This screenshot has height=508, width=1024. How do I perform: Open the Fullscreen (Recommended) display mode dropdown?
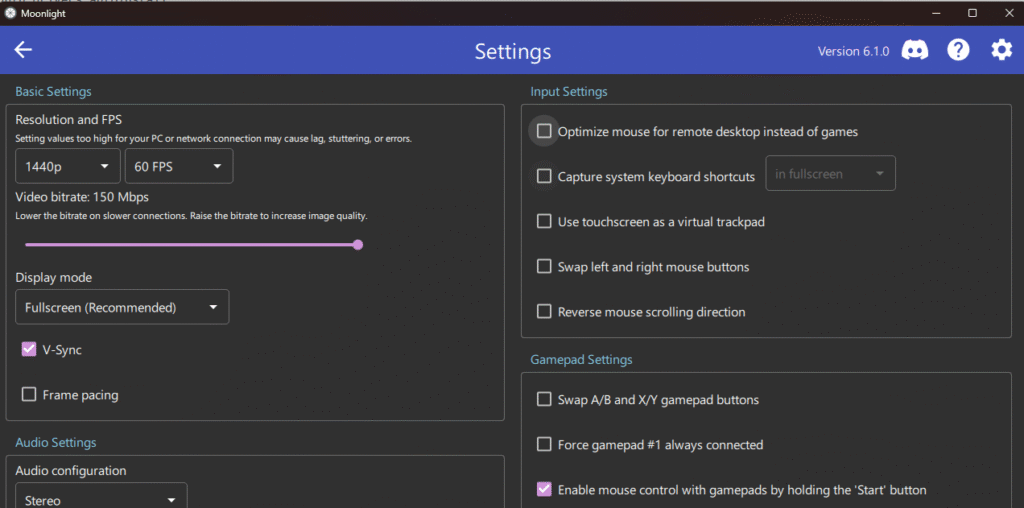[122, 307]
